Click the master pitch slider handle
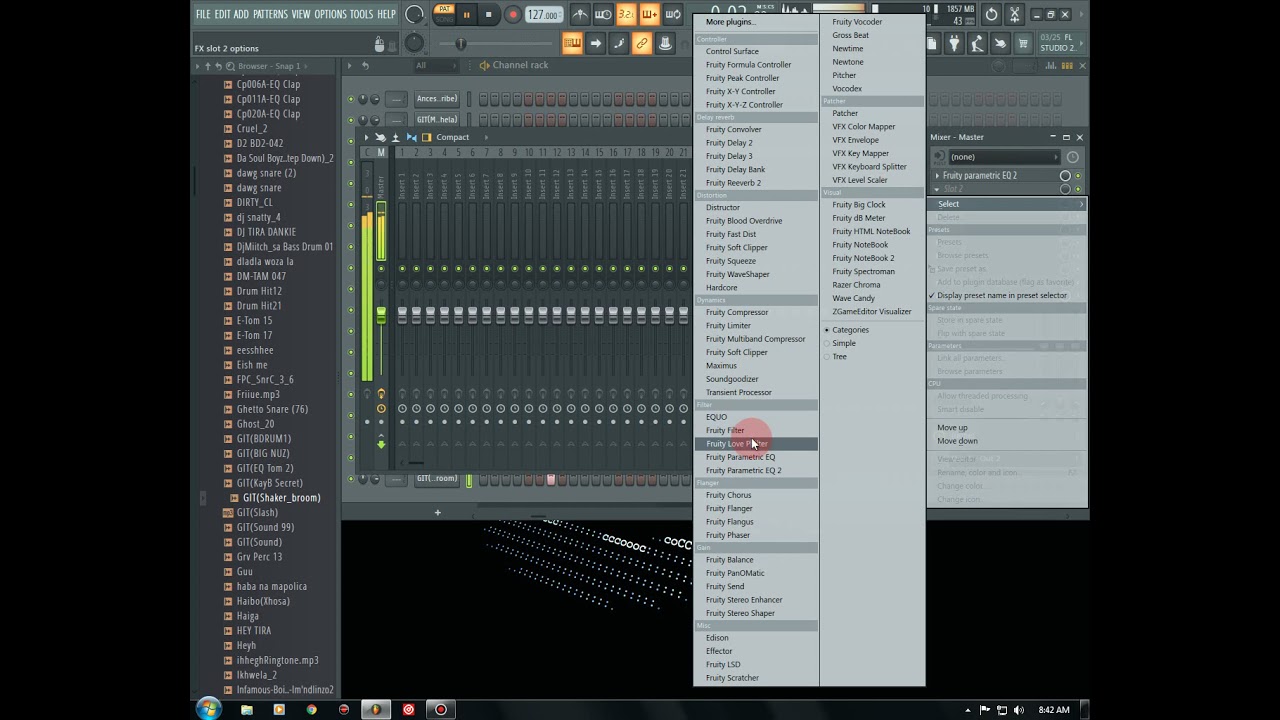The height and width of the screenshot is (720, 1280). [460, 43]
